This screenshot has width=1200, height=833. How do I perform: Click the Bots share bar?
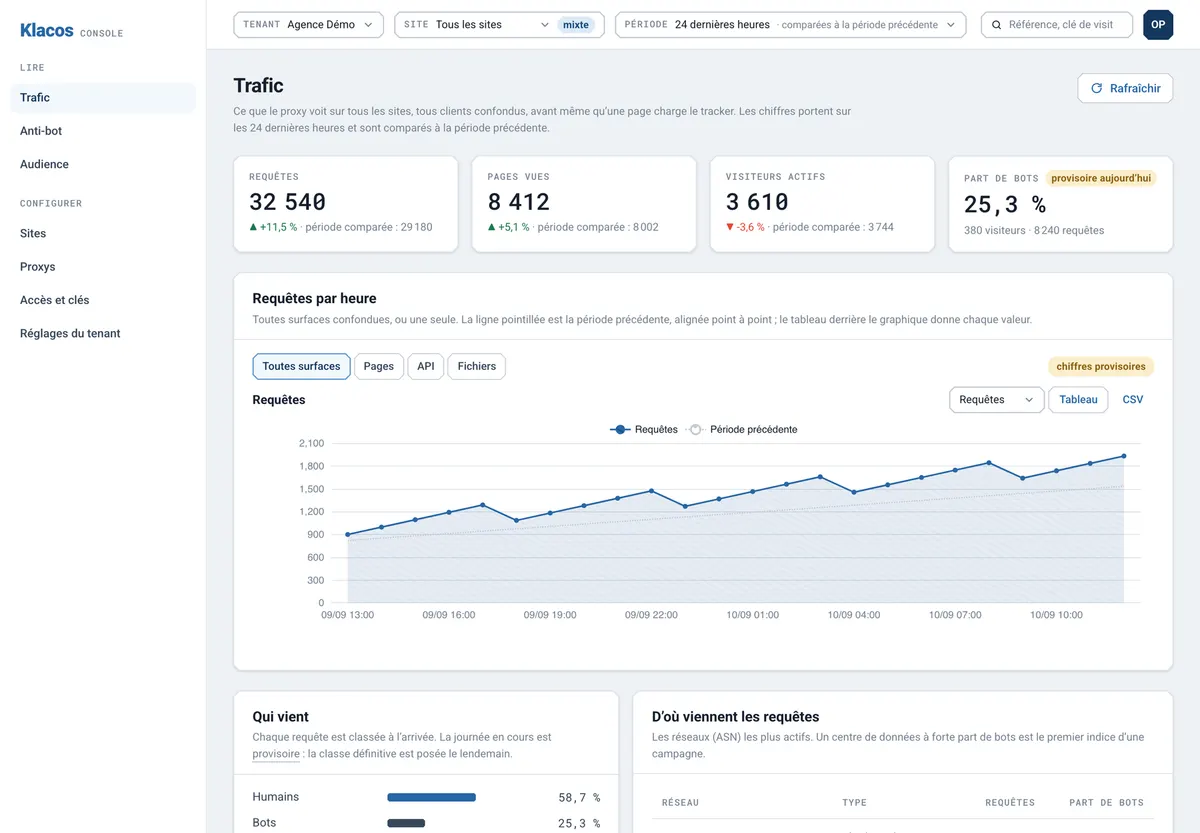406,823
